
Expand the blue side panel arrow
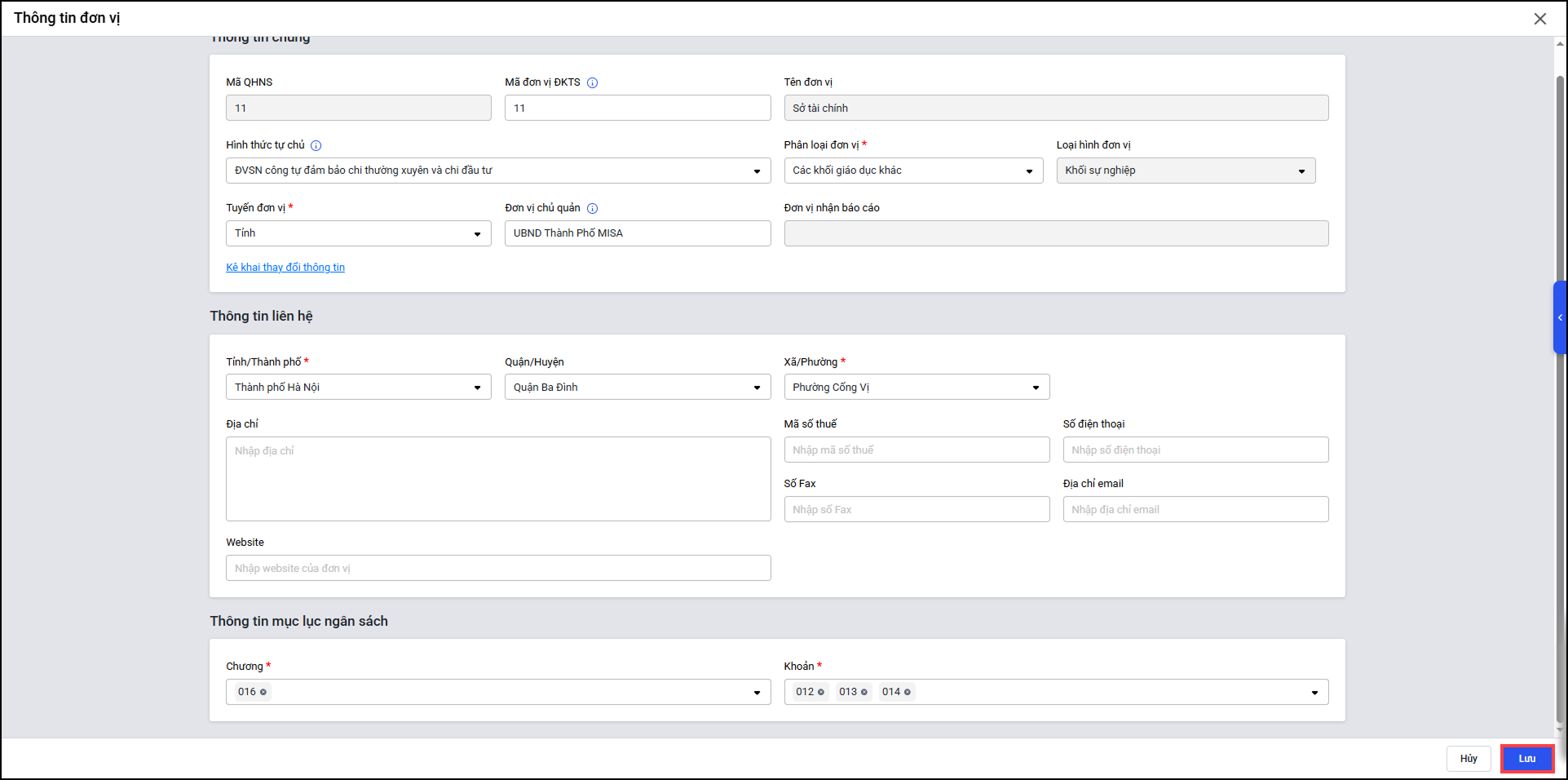(x=1560, y=317)
